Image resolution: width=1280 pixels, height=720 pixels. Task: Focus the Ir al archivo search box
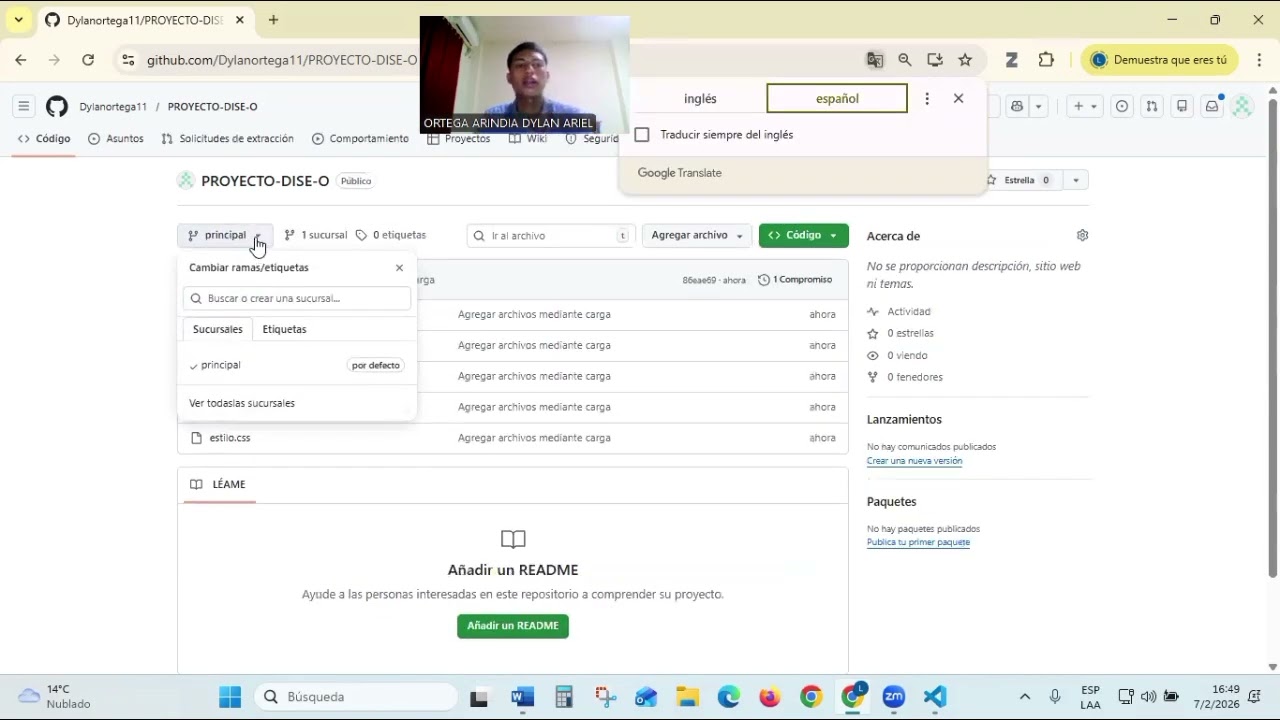[x=551, y=236]
